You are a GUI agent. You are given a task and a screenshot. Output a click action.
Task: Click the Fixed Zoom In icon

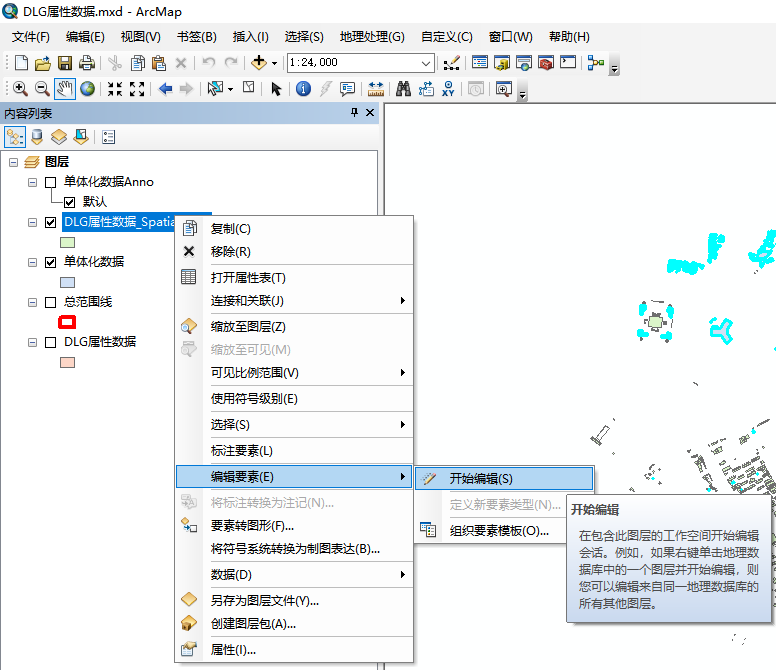click(x=115, y=89)
